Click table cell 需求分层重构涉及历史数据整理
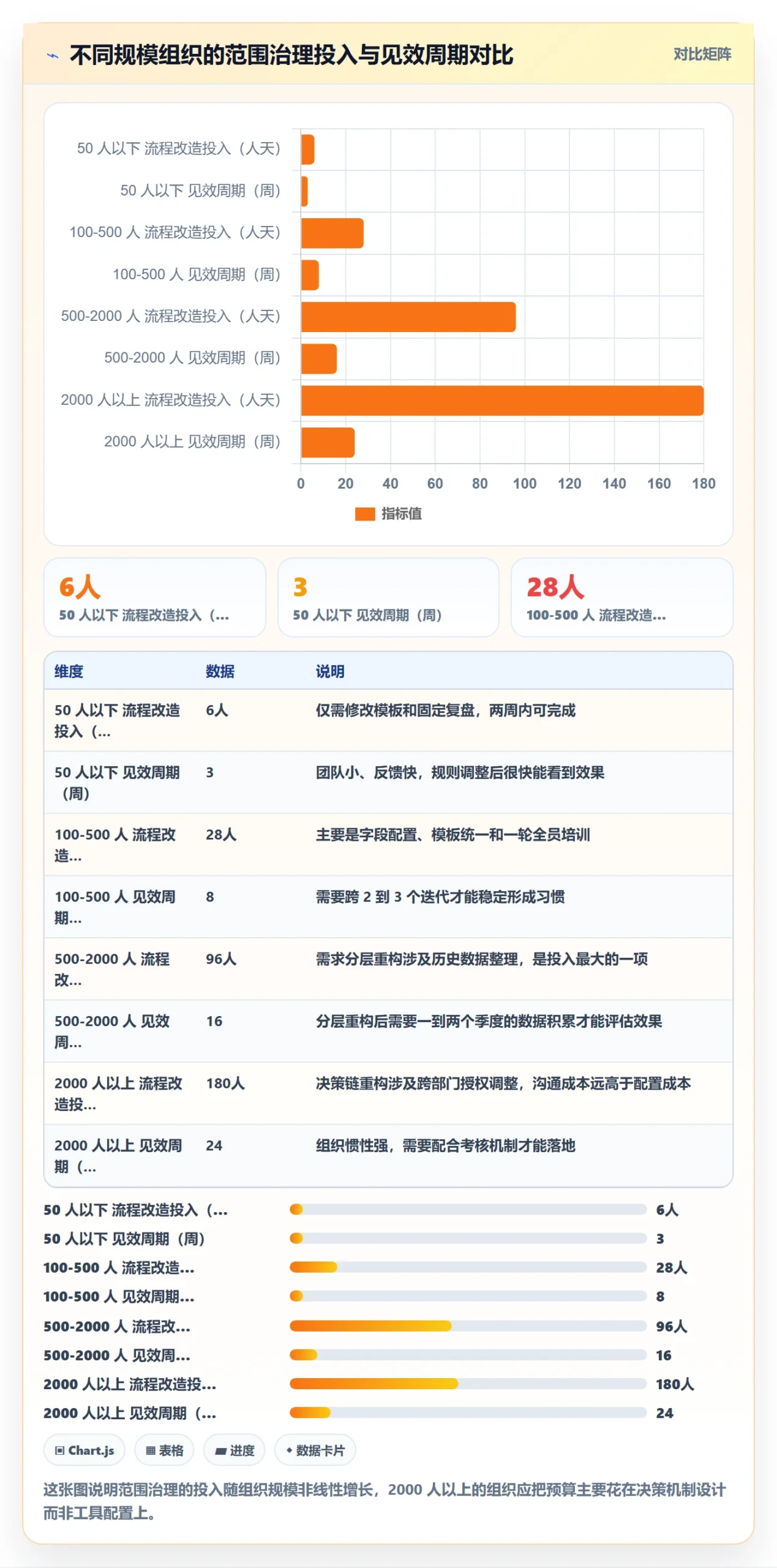The image size is (777, 1568). (x=481, y=959)
